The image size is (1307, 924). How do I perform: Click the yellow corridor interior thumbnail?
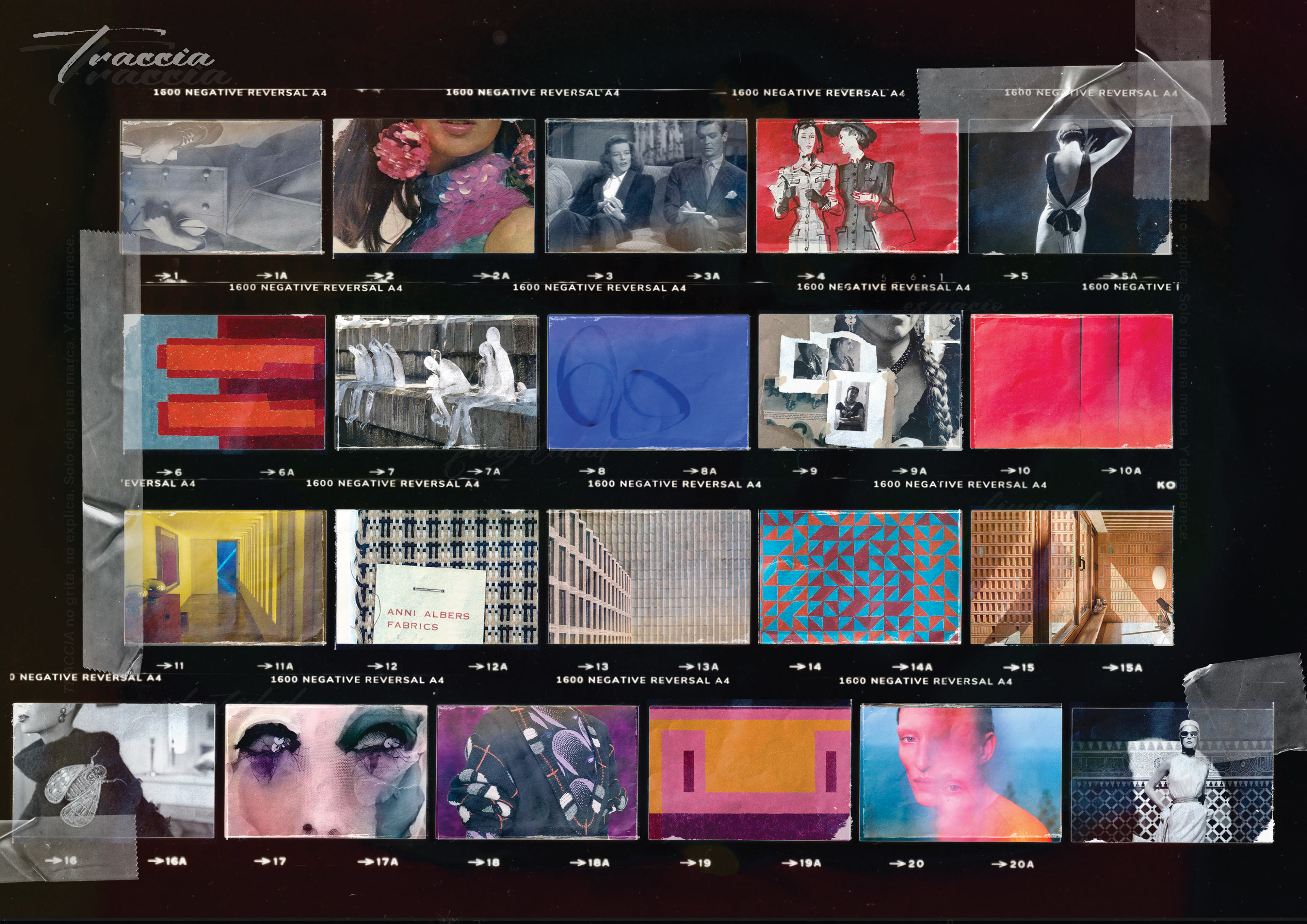point(225,577)
